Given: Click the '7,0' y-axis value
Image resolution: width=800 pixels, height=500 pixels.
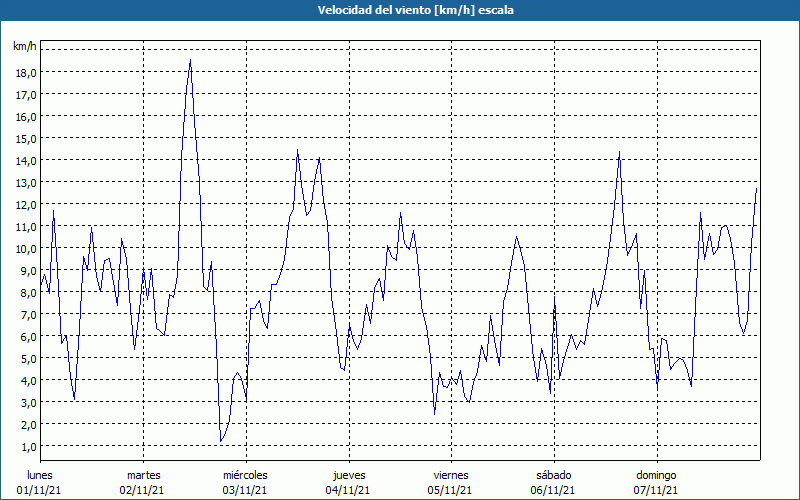Looking at the screenshot, I should pos(29,315).
